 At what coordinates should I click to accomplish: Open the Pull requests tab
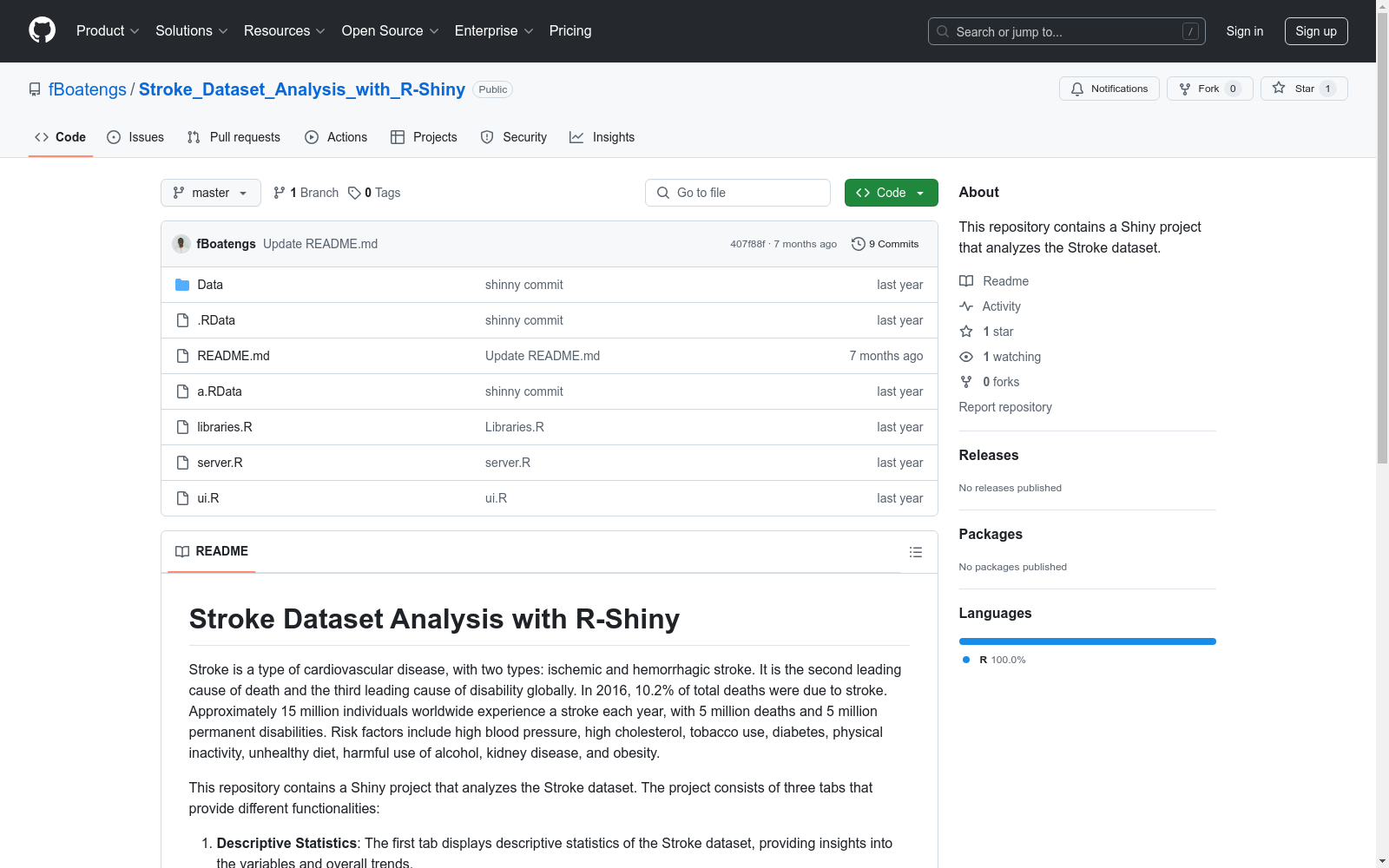point(234,137)
